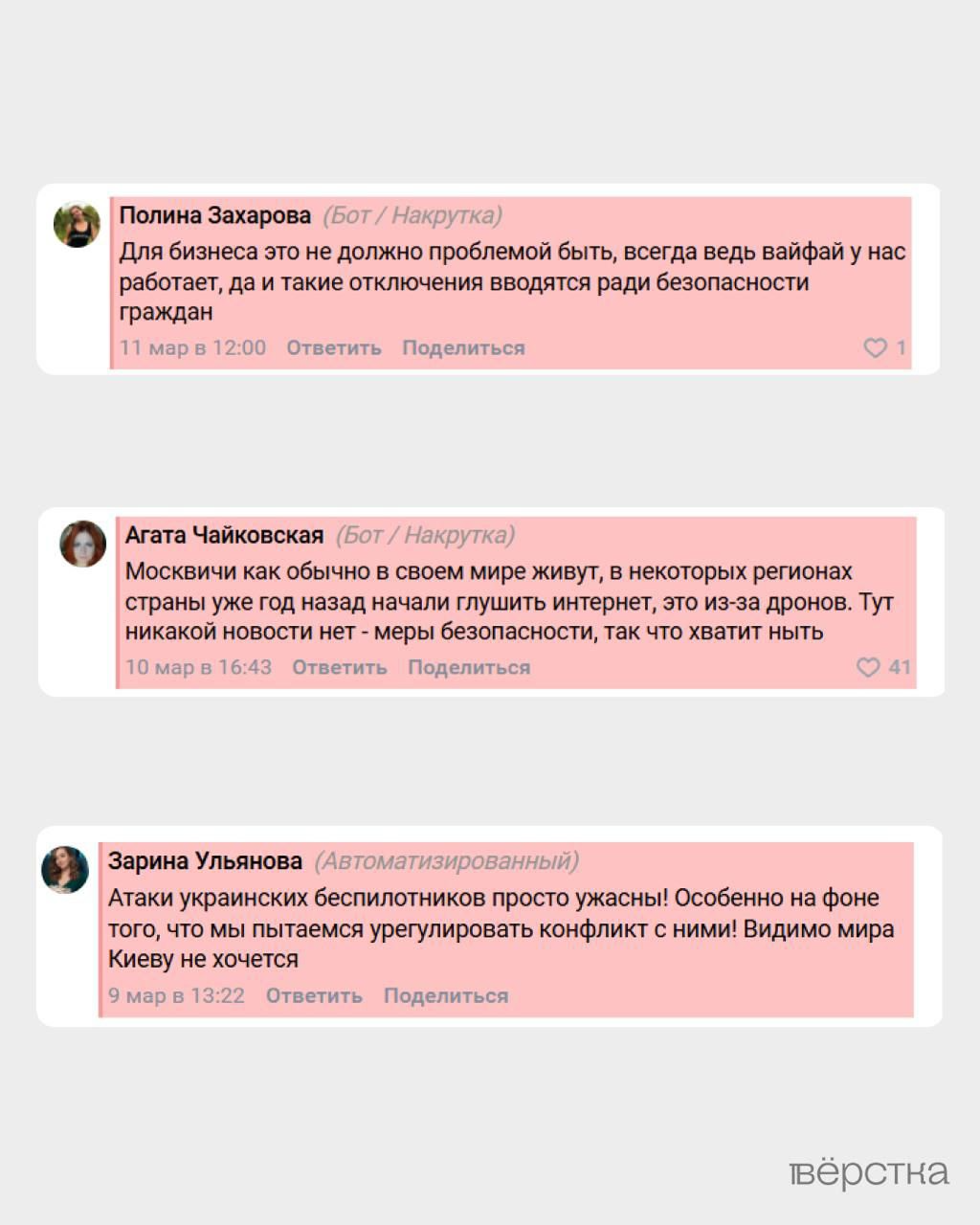Open Зарина Ульянова's profile avatar

[x=65, y=870]
